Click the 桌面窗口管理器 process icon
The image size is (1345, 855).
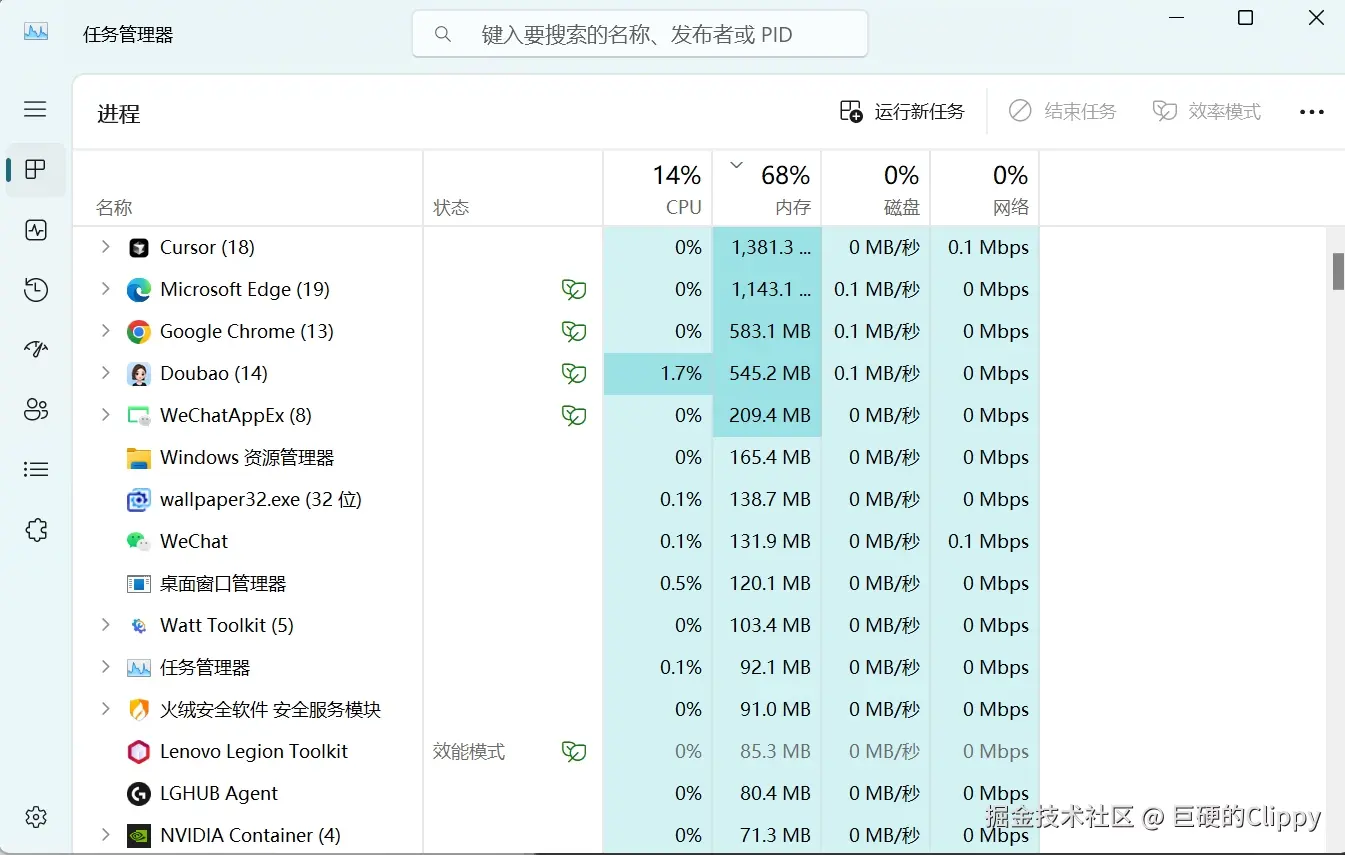139,584
